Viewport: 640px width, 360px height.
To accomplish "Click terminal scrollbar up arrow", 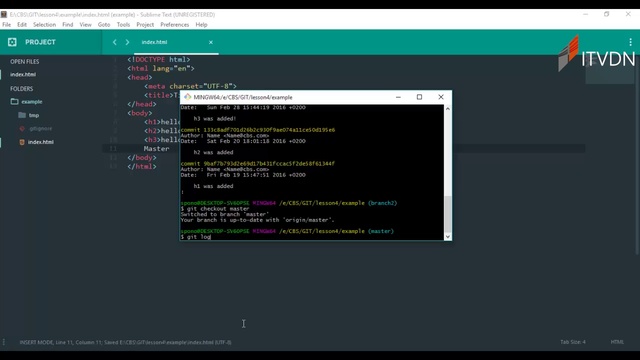I will [448, 109].
